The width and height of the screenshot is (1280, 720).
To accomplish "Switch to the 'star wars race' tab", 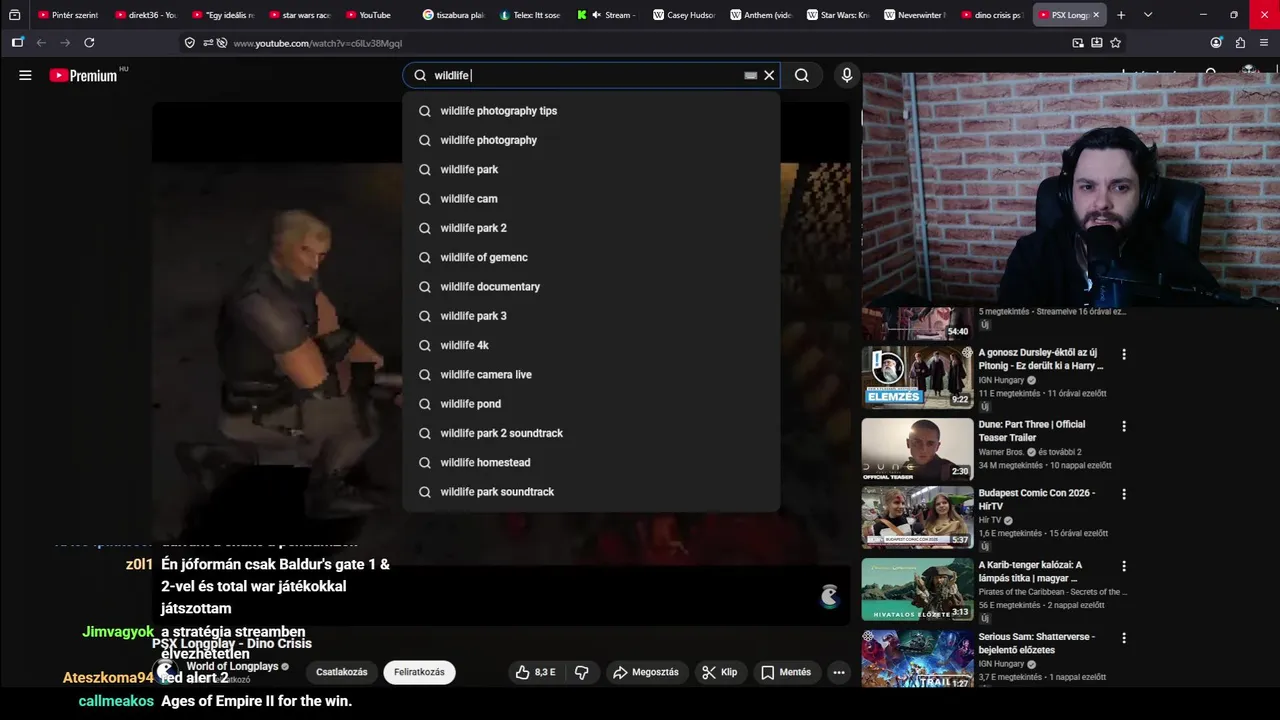I will 300,15.
